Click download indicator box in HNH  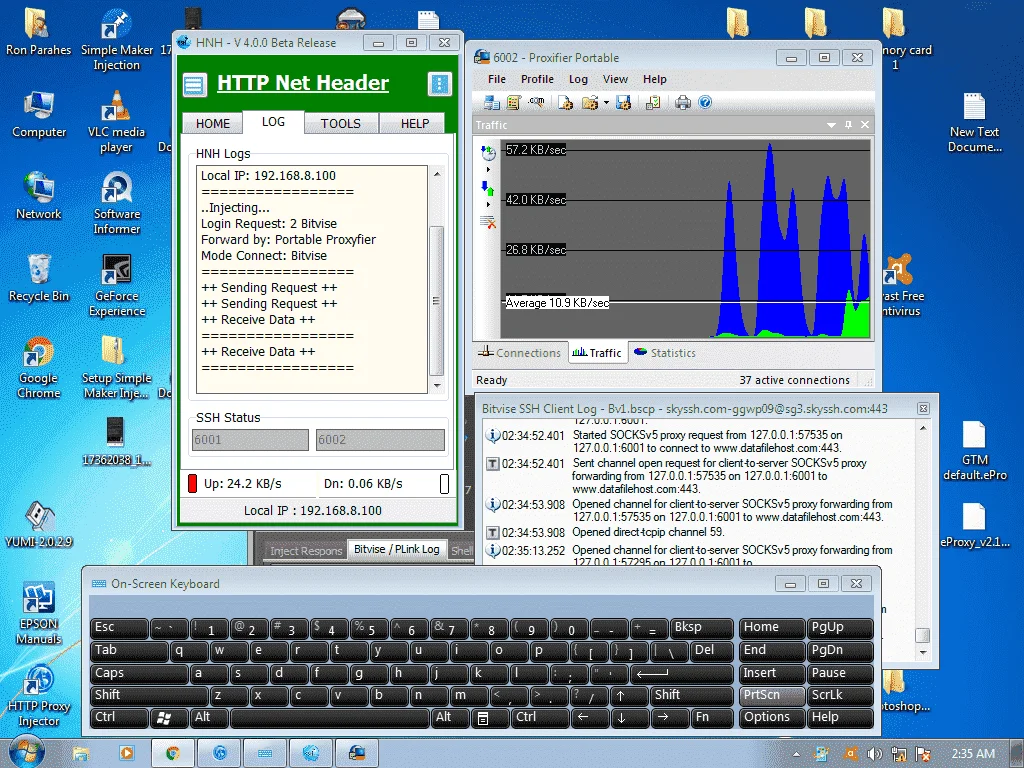pyautogui.click(x=444, y=483)
